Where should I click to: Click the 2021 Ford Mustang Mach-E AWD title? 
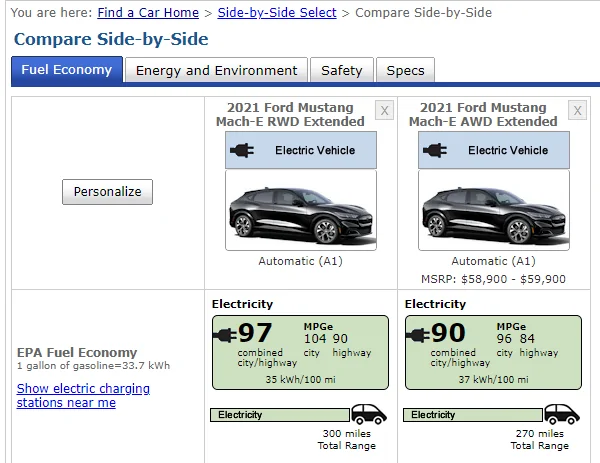click(483, 114)
